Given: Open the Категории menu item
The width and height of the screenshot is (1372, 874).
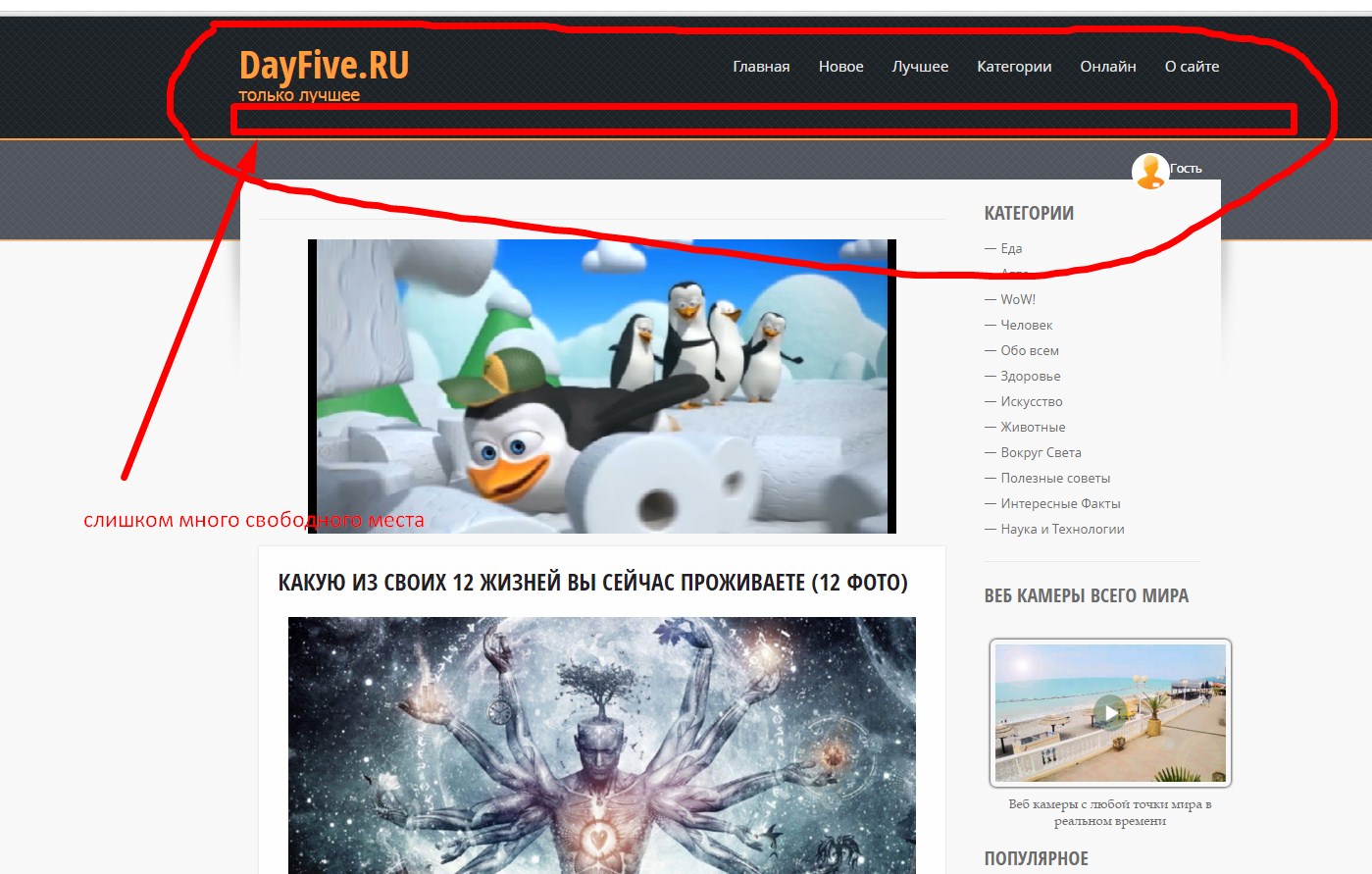Looking at the screenshot, I should click(1014, 67).
